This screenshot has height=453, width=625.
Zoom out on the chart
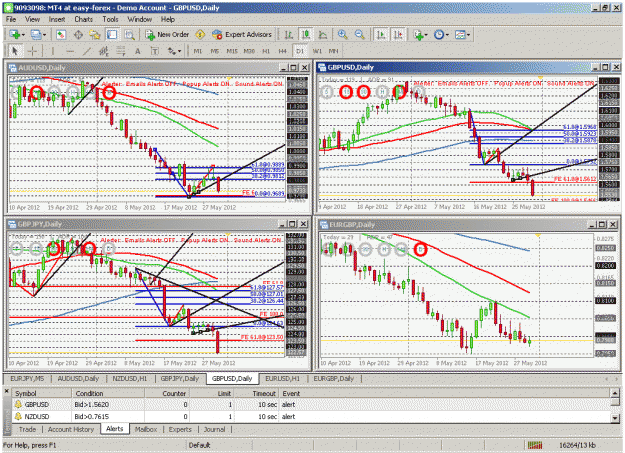tap(360, 35)
